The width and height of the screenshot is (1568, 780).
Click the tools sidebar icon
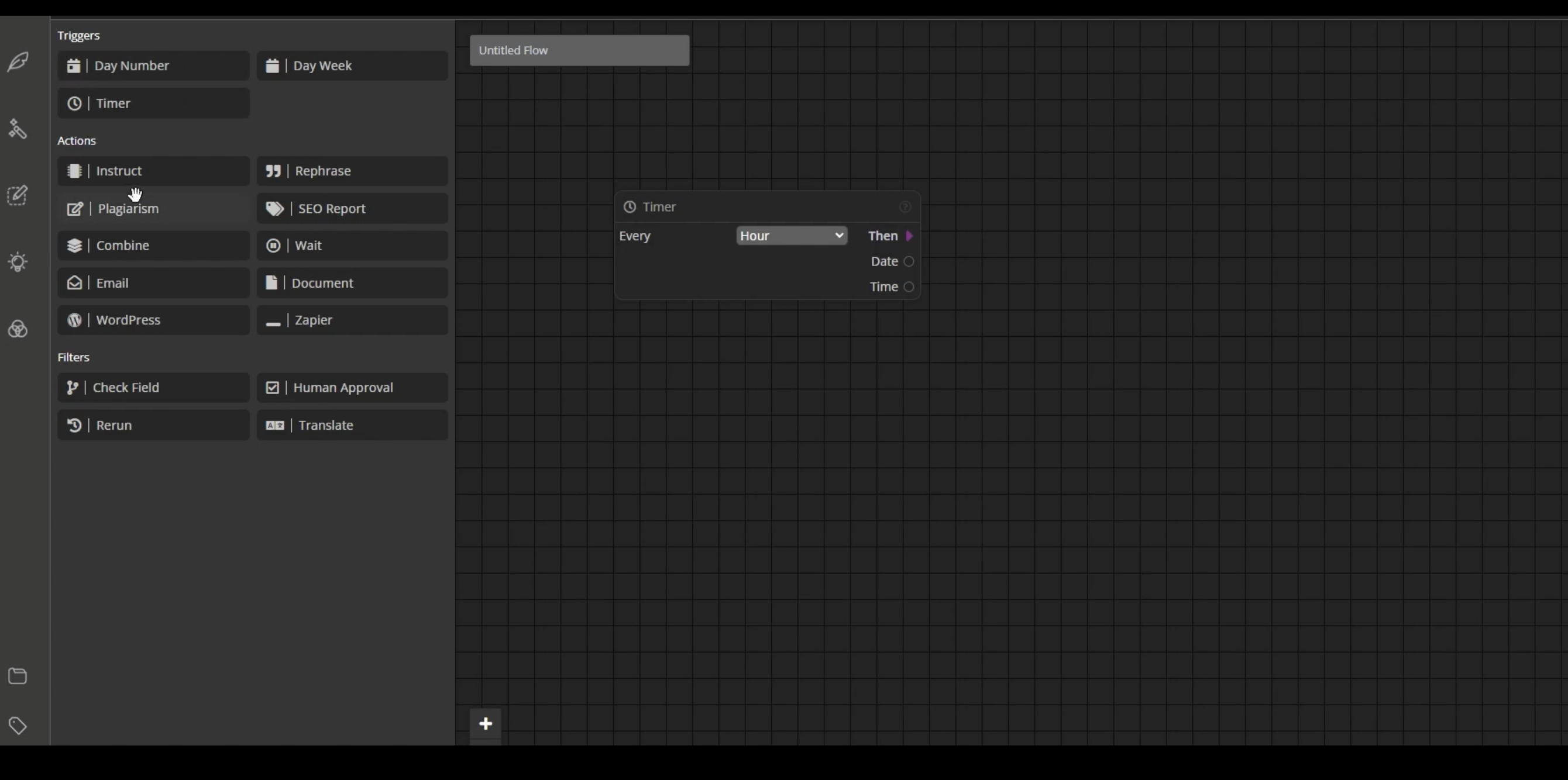[x=18, y=129]
